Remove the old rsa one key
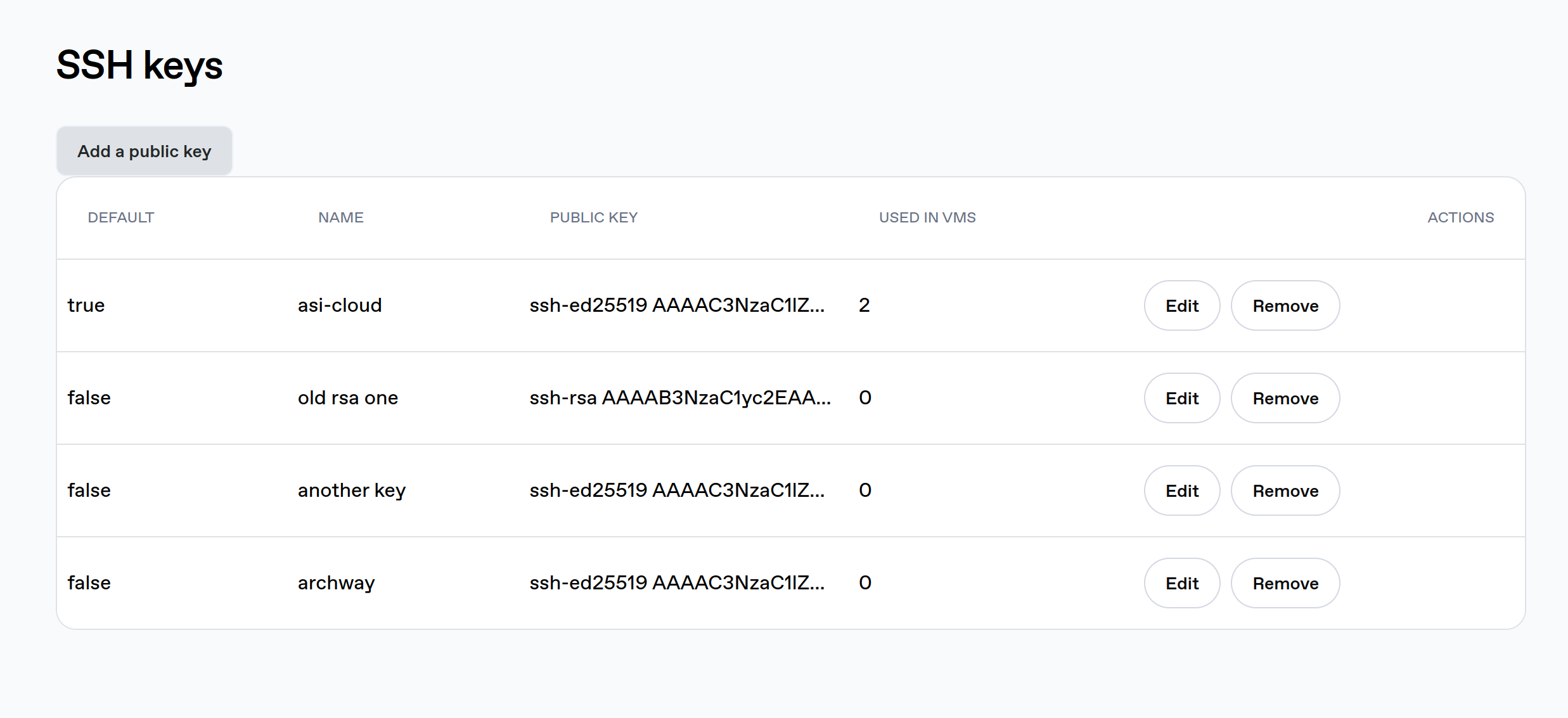 (1285, 398)
